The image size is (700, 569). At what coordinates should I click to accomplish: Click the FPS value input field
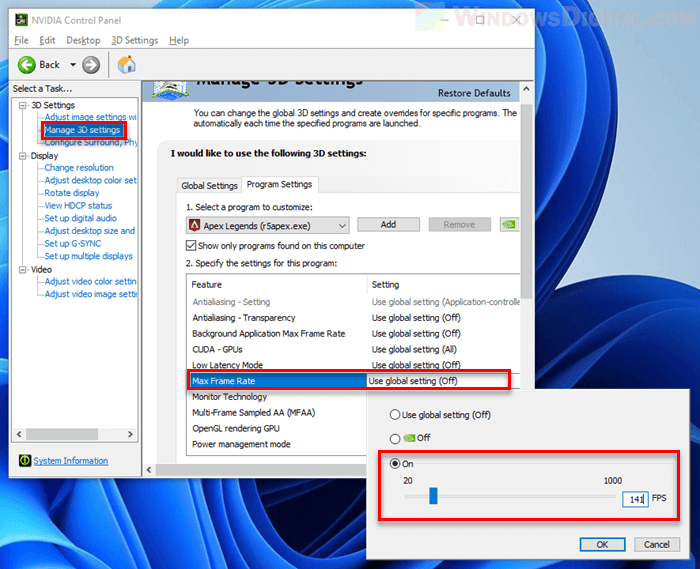pos(635,499)
